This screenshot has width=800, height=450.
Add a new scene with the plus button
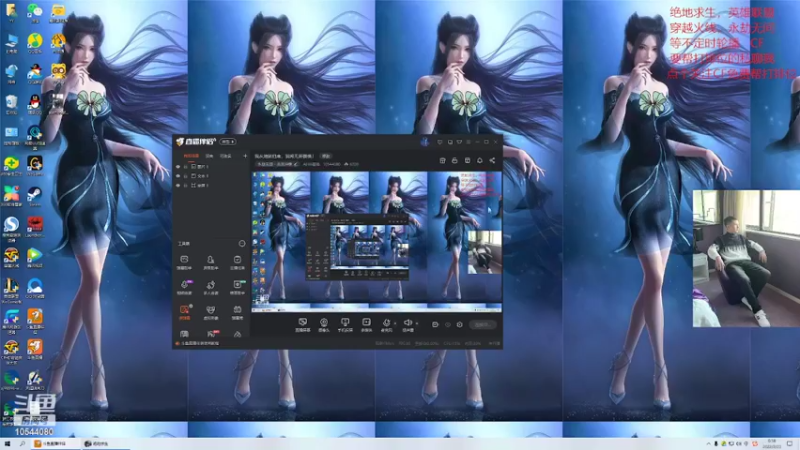(245, 156)
